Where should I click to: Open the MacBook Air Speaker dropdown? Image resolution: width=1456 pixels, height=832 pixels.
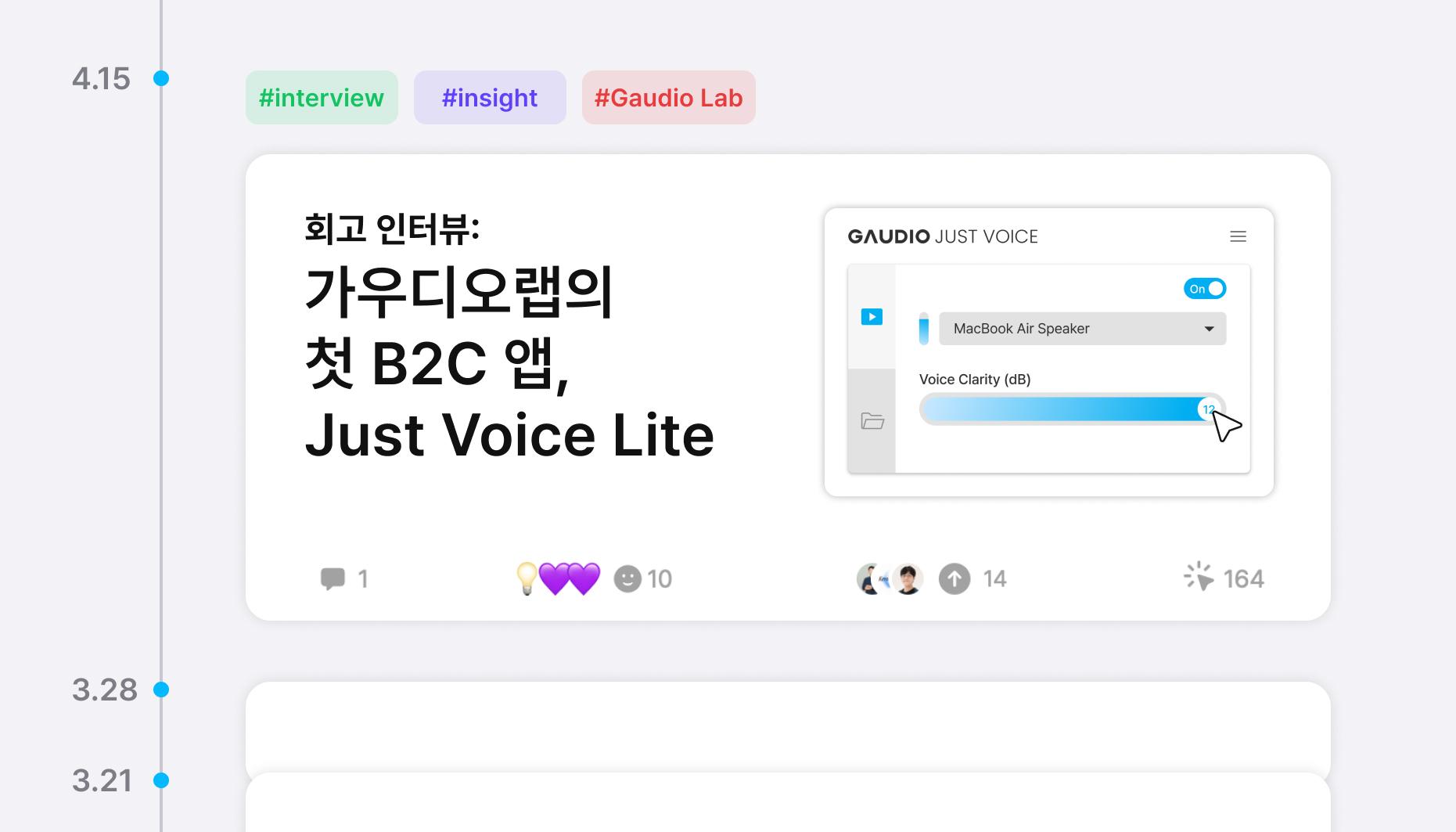[1072, 329]
